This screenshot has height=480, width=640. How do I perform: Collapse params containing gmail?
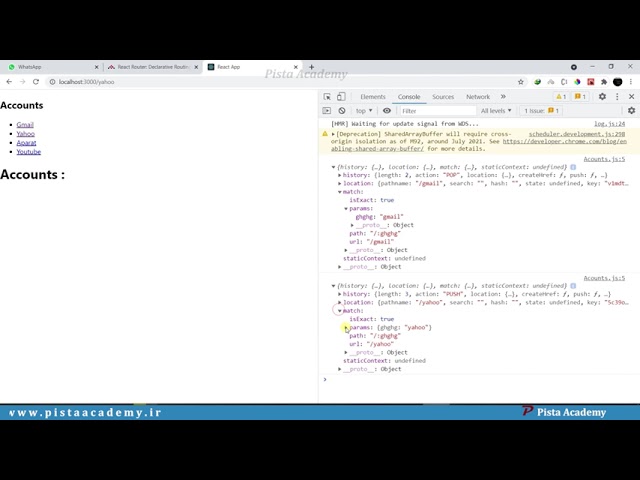346,209
